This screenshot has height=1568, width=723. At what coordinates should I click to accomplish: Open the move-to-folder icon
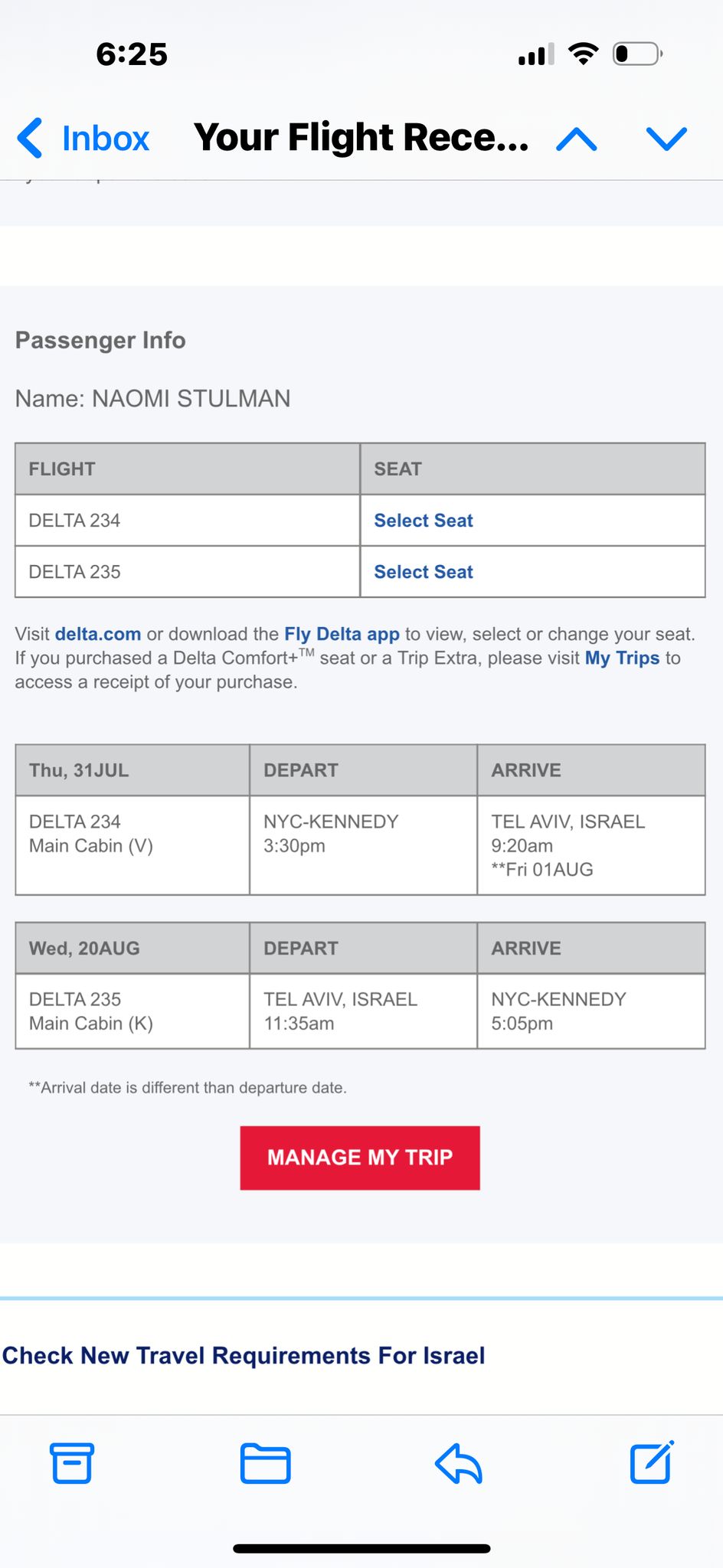[x=265, y=1463]
